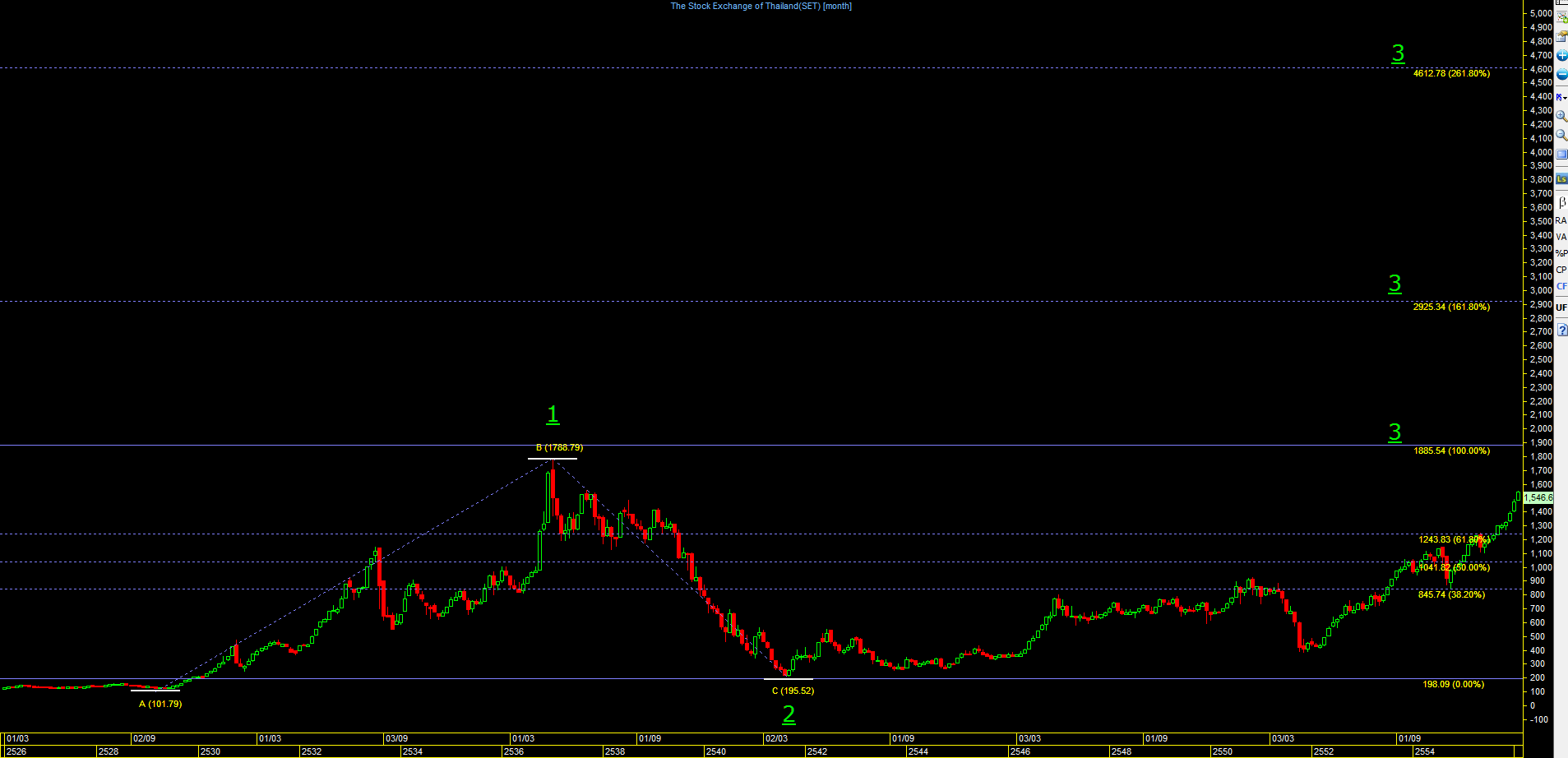Click year 2554 on the time axis
Screen dimensions: 1568x758
[x=1424, y=751]
